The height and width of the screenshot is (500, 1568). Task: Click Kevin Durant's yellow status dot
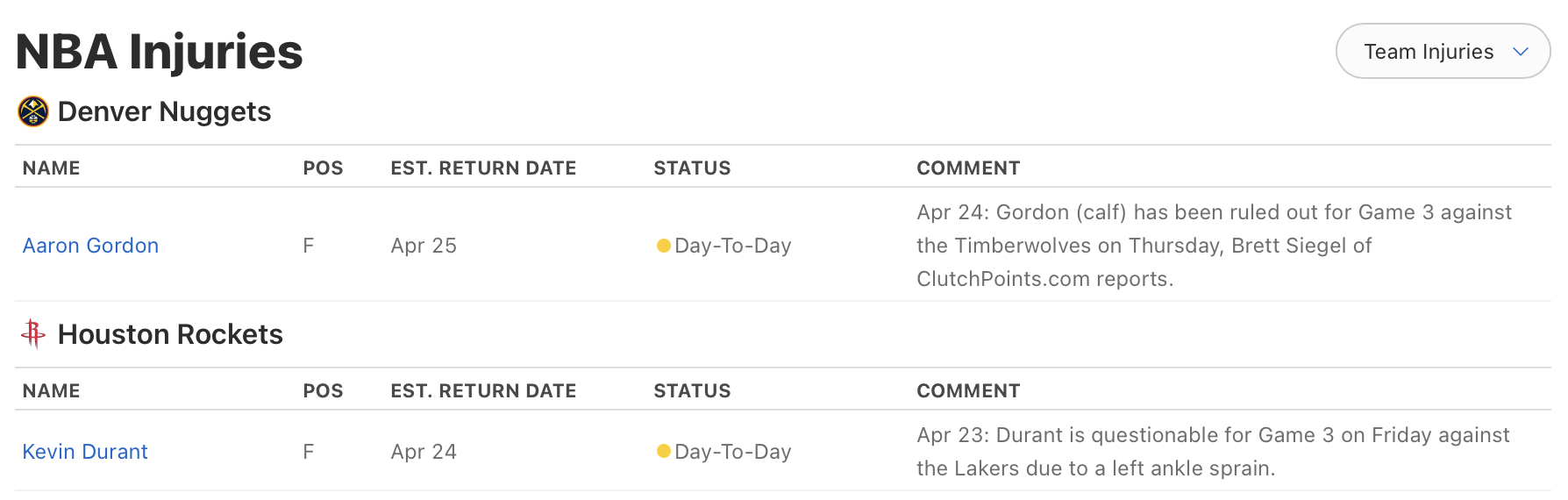[664, 451]
